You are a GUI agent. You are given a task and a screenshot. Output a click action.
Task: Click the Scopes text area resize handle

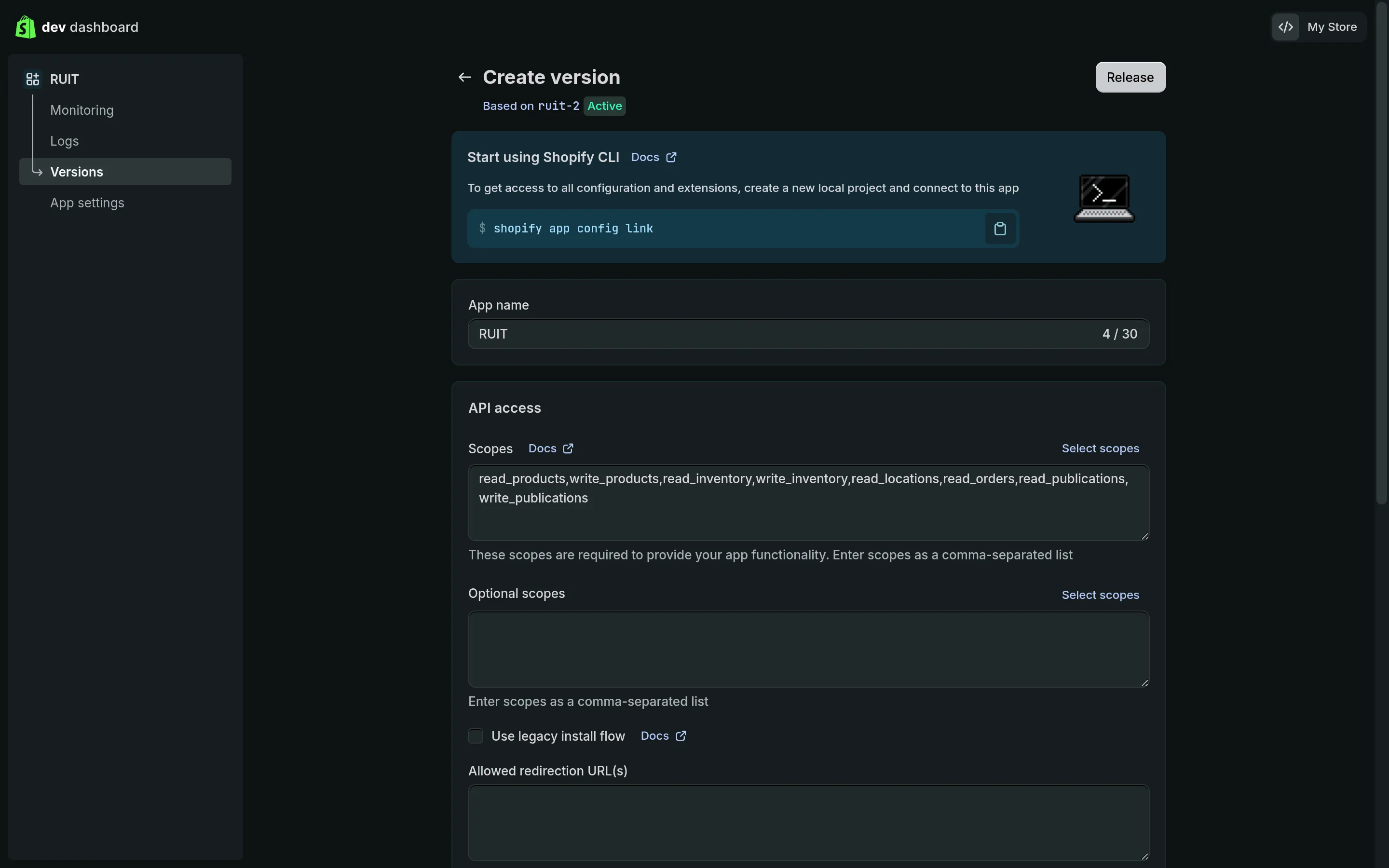tap(1144, 536)
